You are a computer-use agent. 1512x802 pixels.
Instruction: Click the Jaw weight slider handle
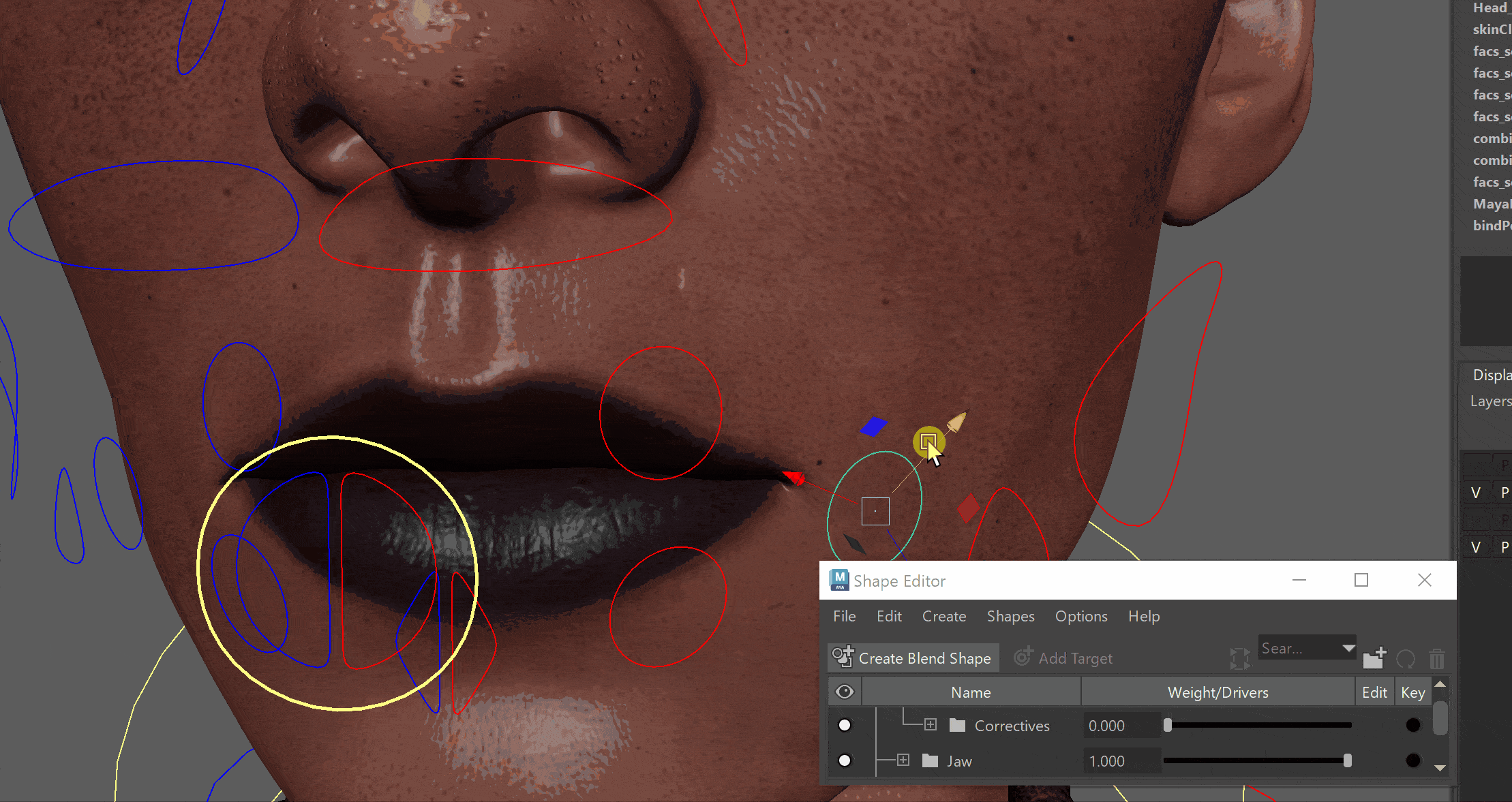[x=1347, y=760]
